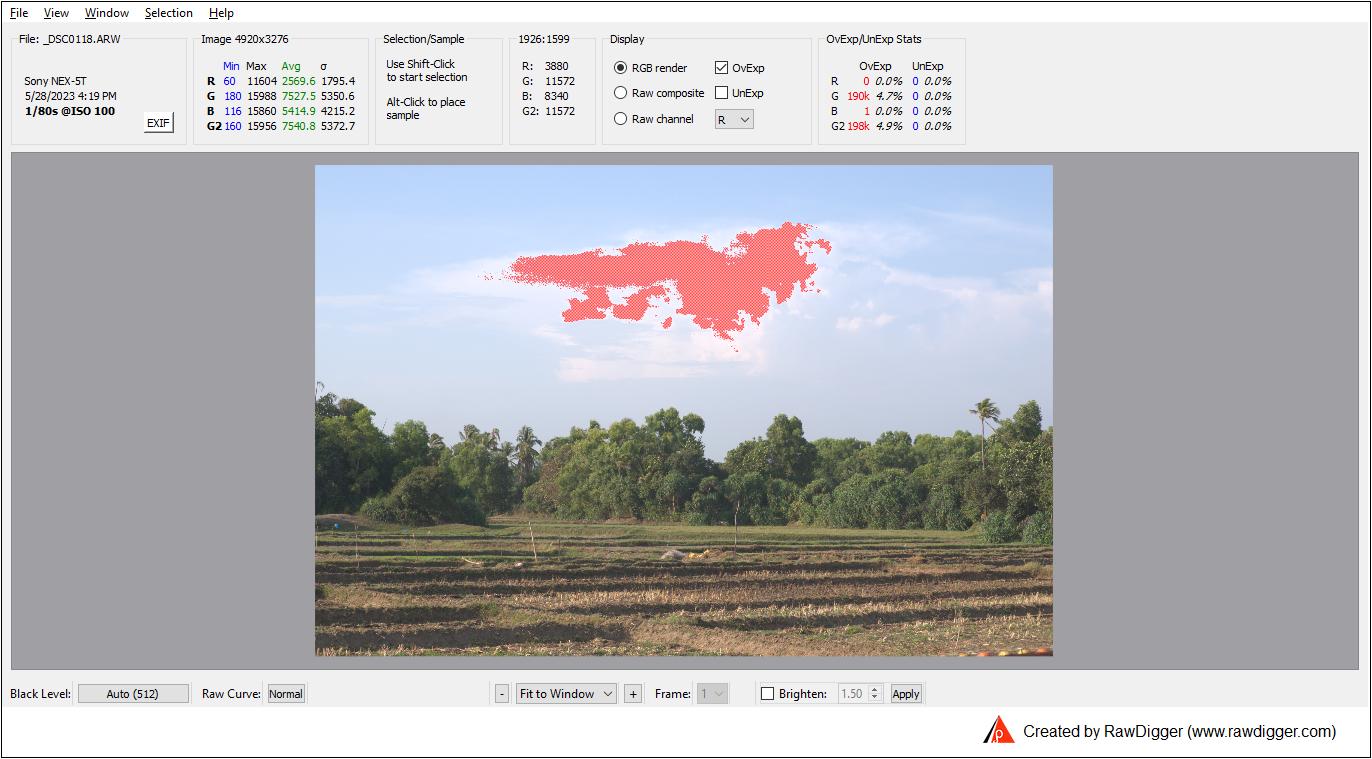Click the Sony NEX-5T camera text
Image resolution: width=1372 pixels, height=759 pixels.
56,81
